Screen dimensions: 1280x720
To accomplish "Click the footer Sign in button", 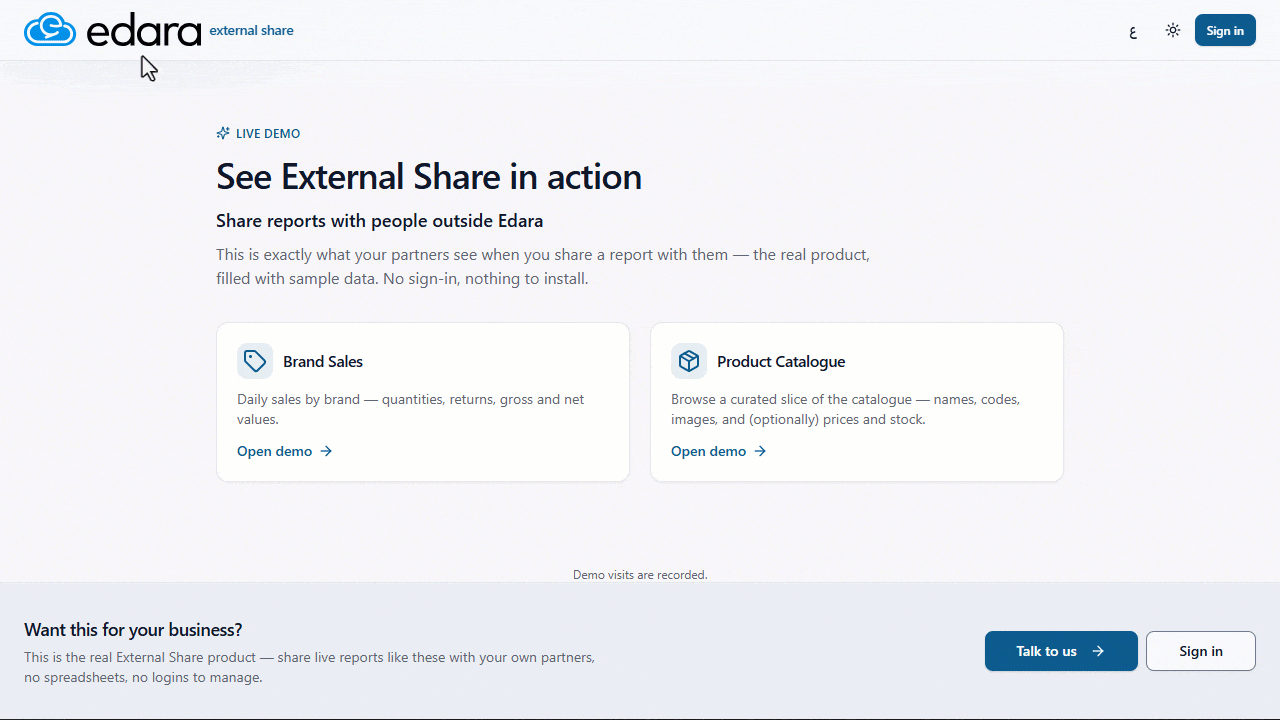I will pyautogui.click(x=1200, y=651).
